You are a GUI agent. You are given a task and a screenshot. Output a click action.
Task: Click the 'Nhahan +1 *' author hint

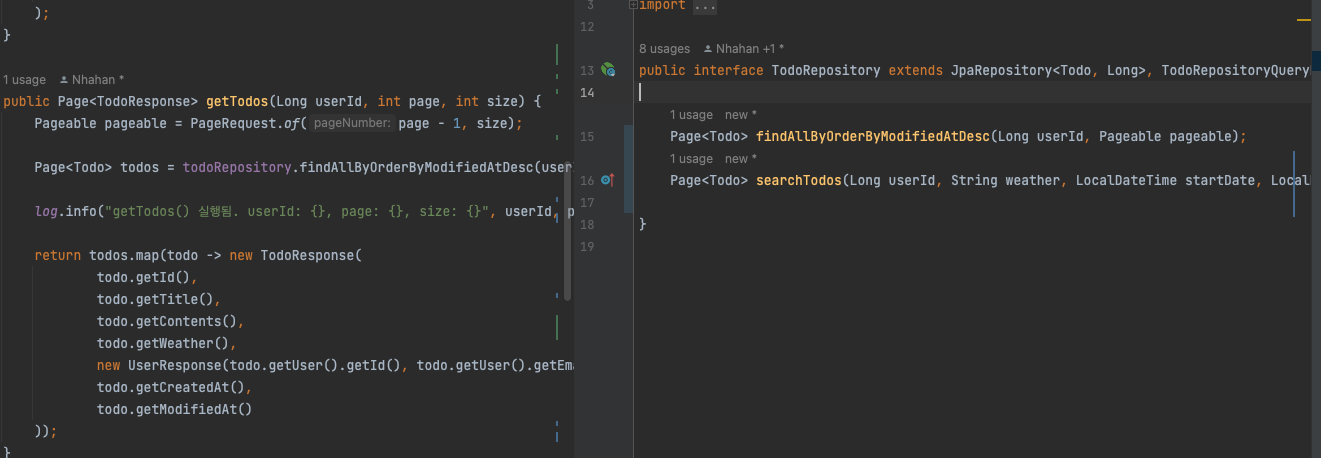coord(744,48)
